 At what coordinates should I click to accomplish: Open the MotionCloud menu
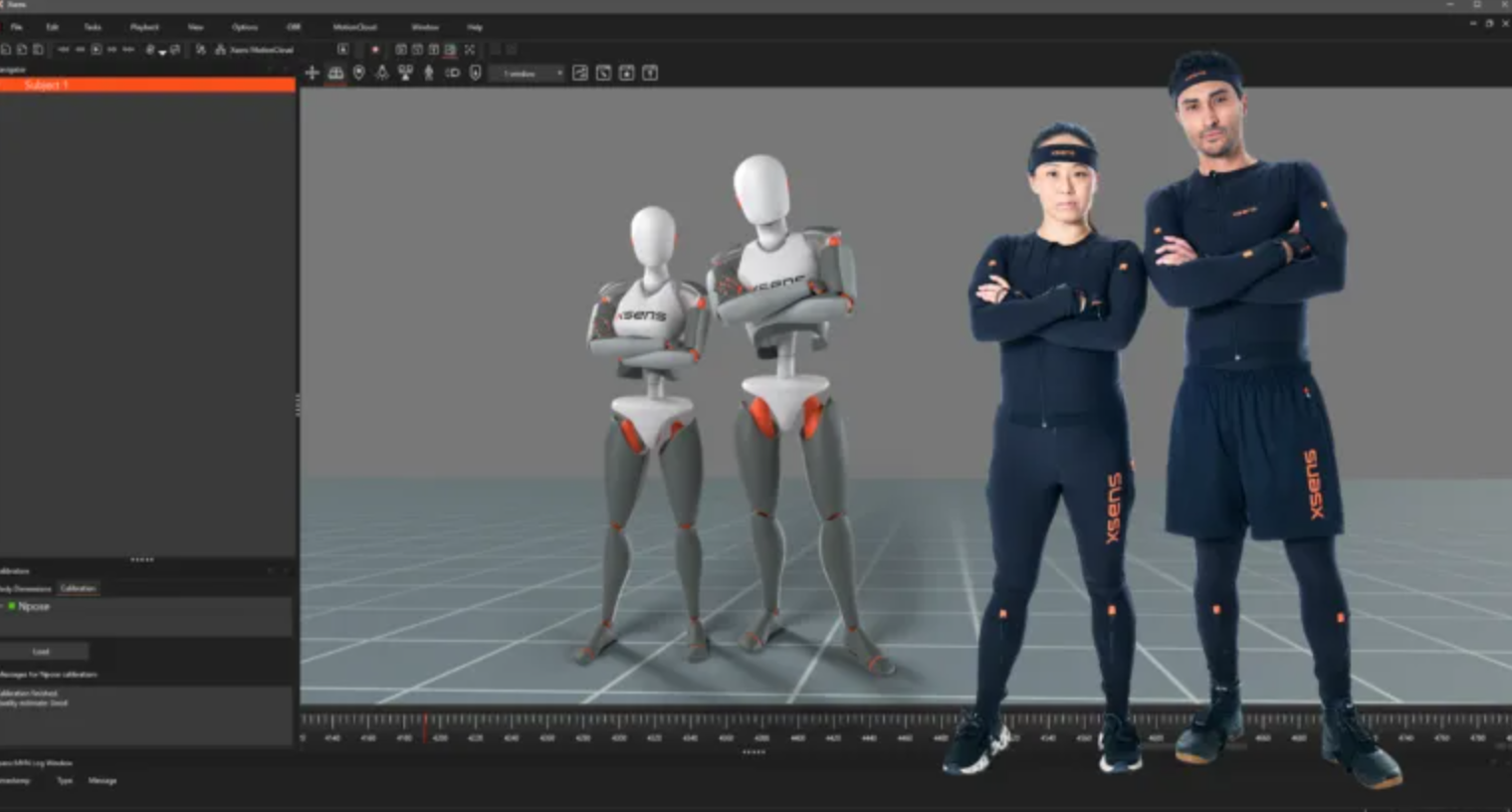point(354,27)
